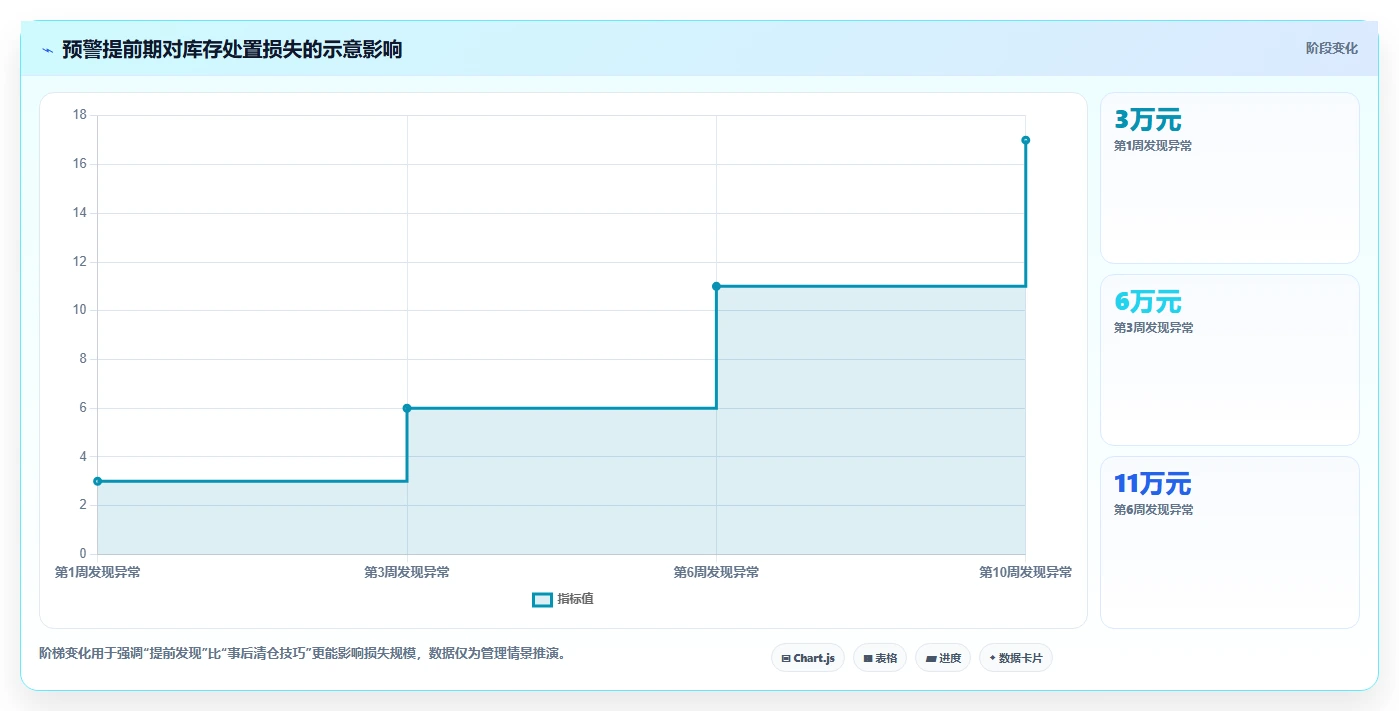Viewport: 1399px width, 711px height.
Task: Click the x-axis label 第6周发现异常
Action: coord(716,573)
